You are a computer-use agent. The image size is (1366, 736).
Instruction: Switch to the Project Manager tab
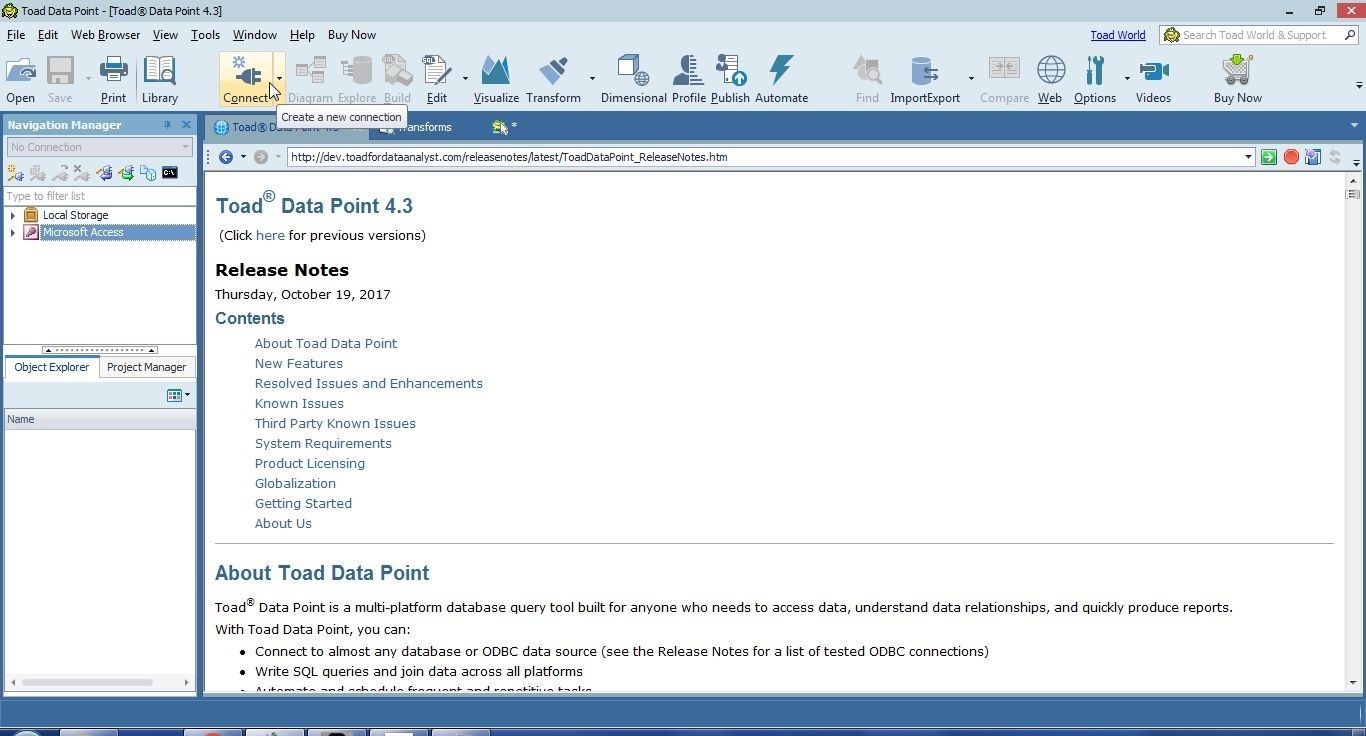146,367
